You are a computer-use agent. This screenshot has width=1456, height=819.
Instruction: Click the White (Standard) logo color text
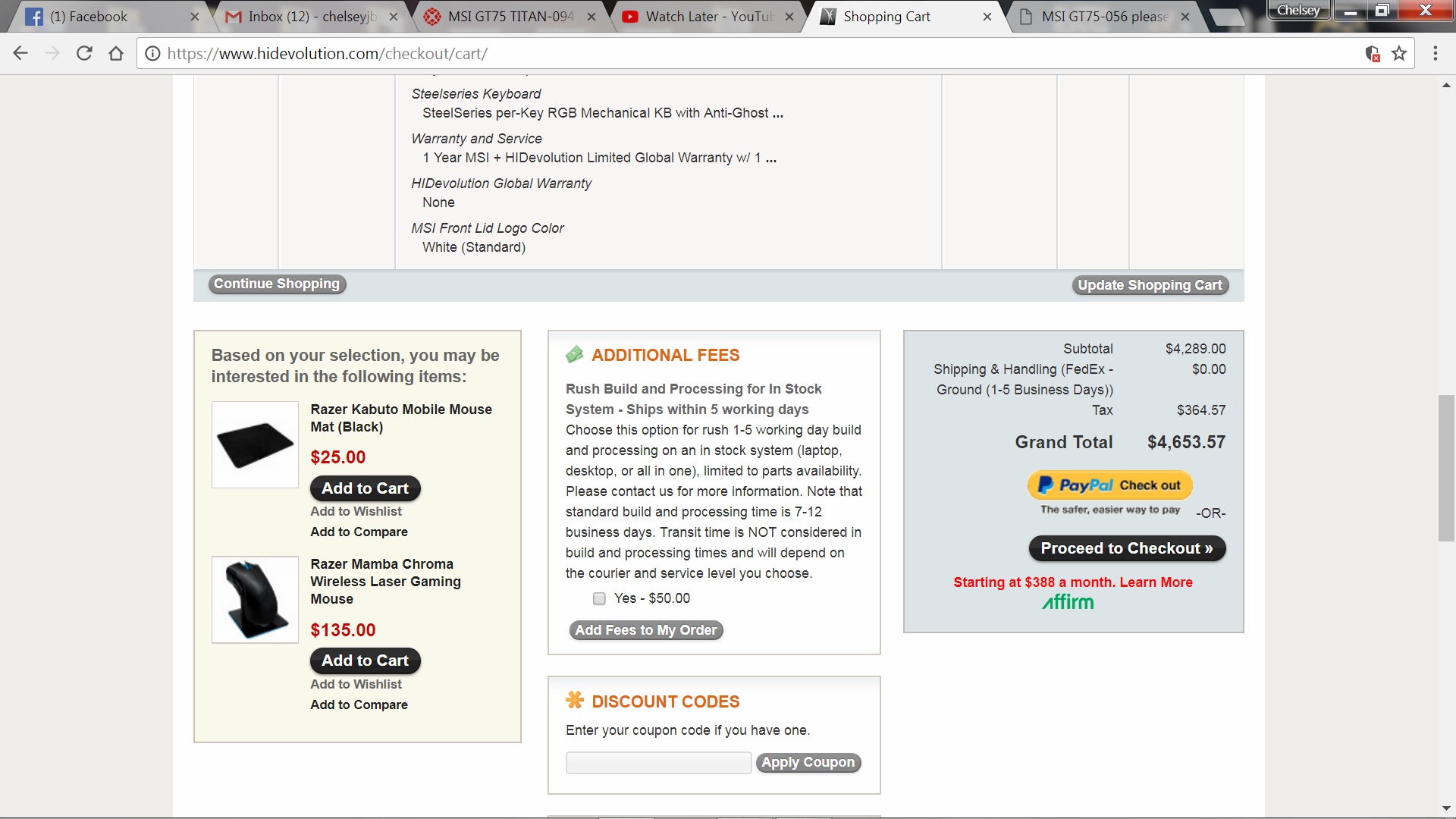(474, 247)
